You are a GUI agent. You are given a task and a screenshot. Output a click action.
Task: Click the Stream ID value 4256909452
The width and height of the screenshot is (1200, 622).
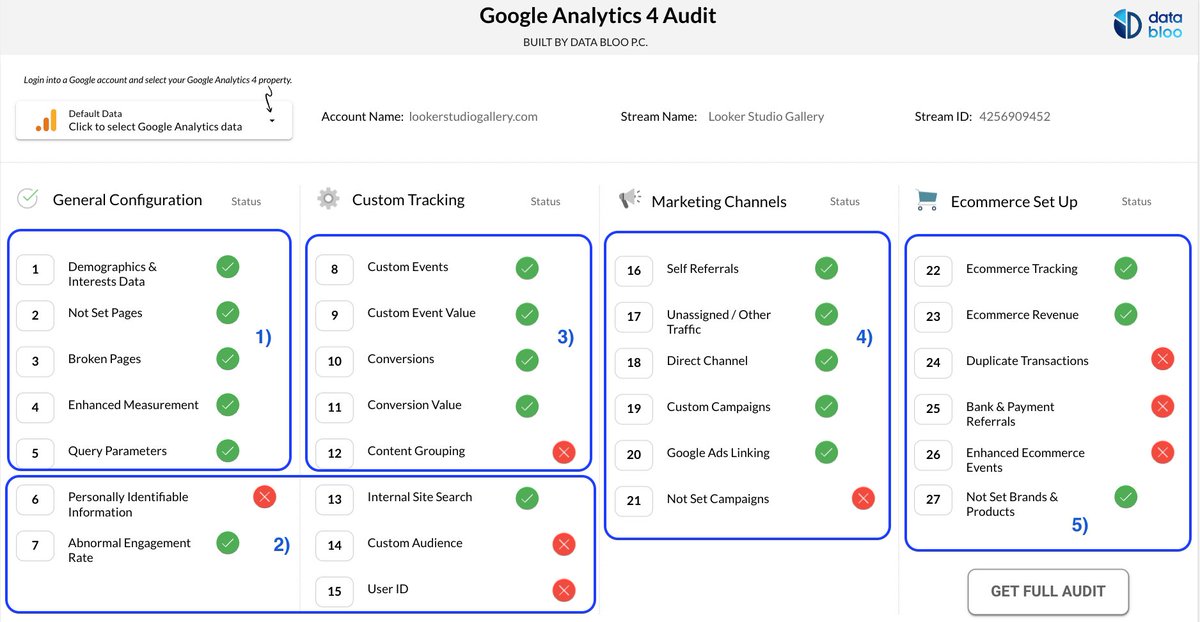tap(1015, 117)
